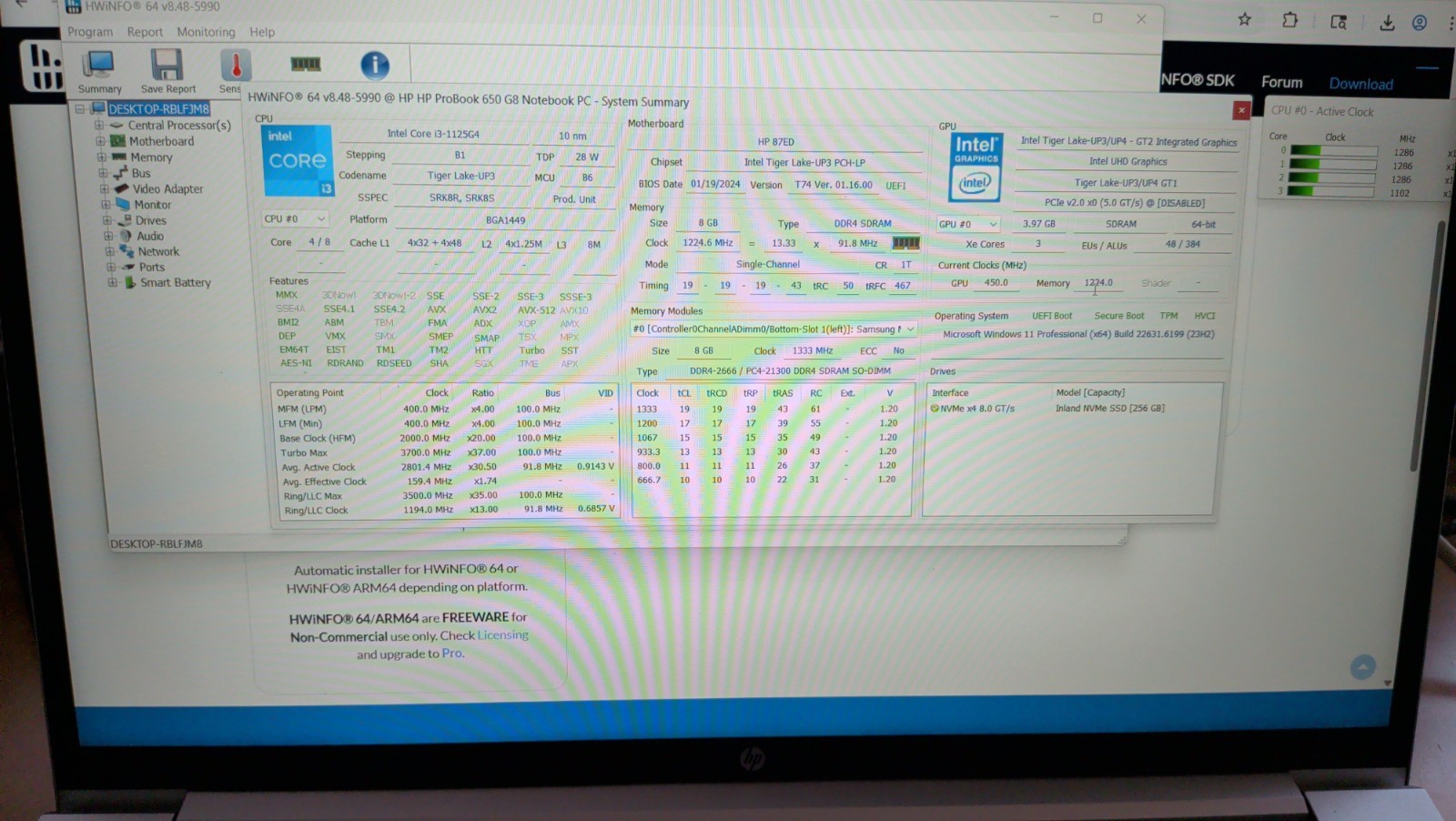The width and height of the screenshot is (1456, 821).
Task: Open the Help menu
Action: click(262, 32)
